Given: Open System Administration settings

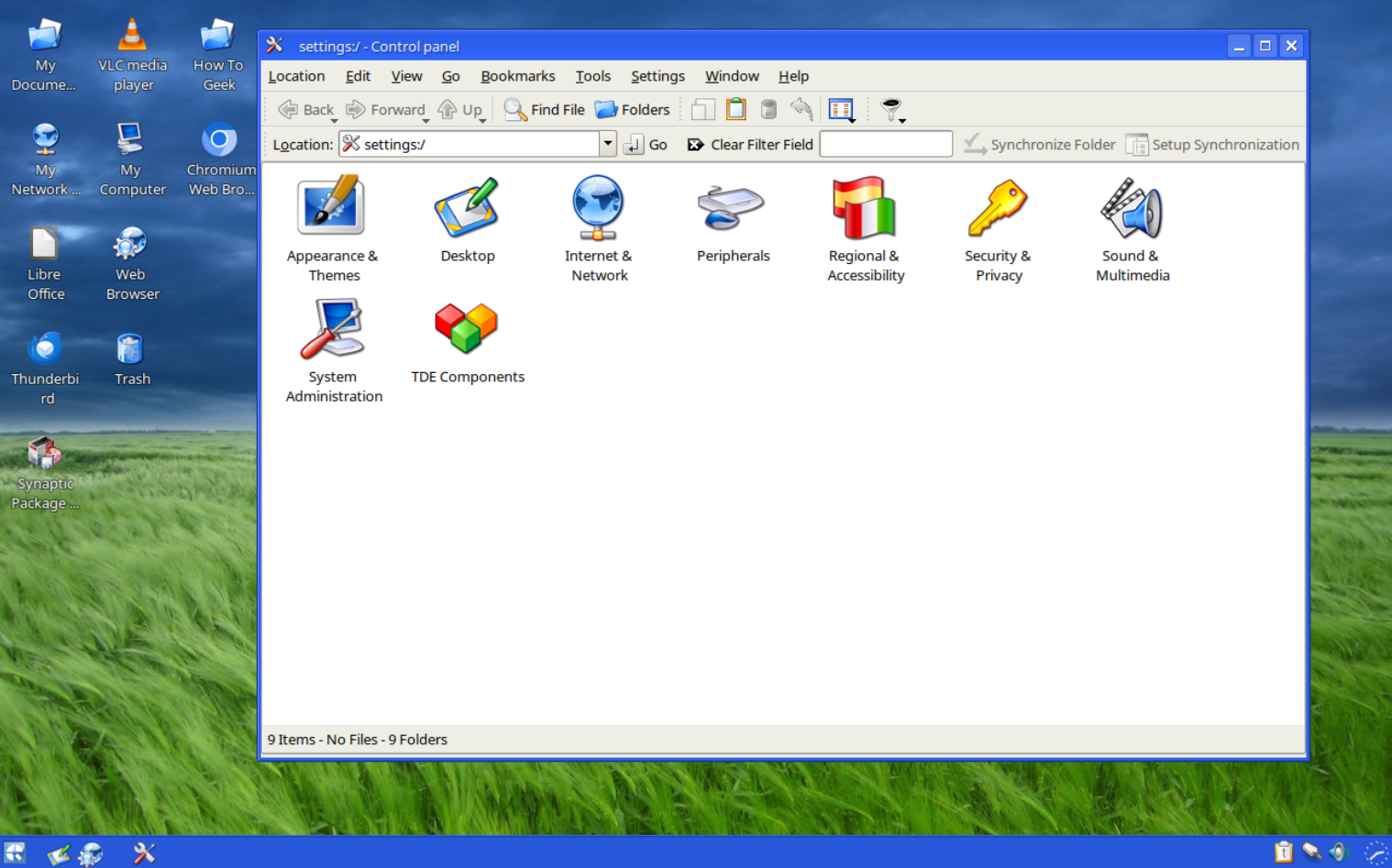Looking at the screenshot, I should pyautogui.click(x=333, y=351).
